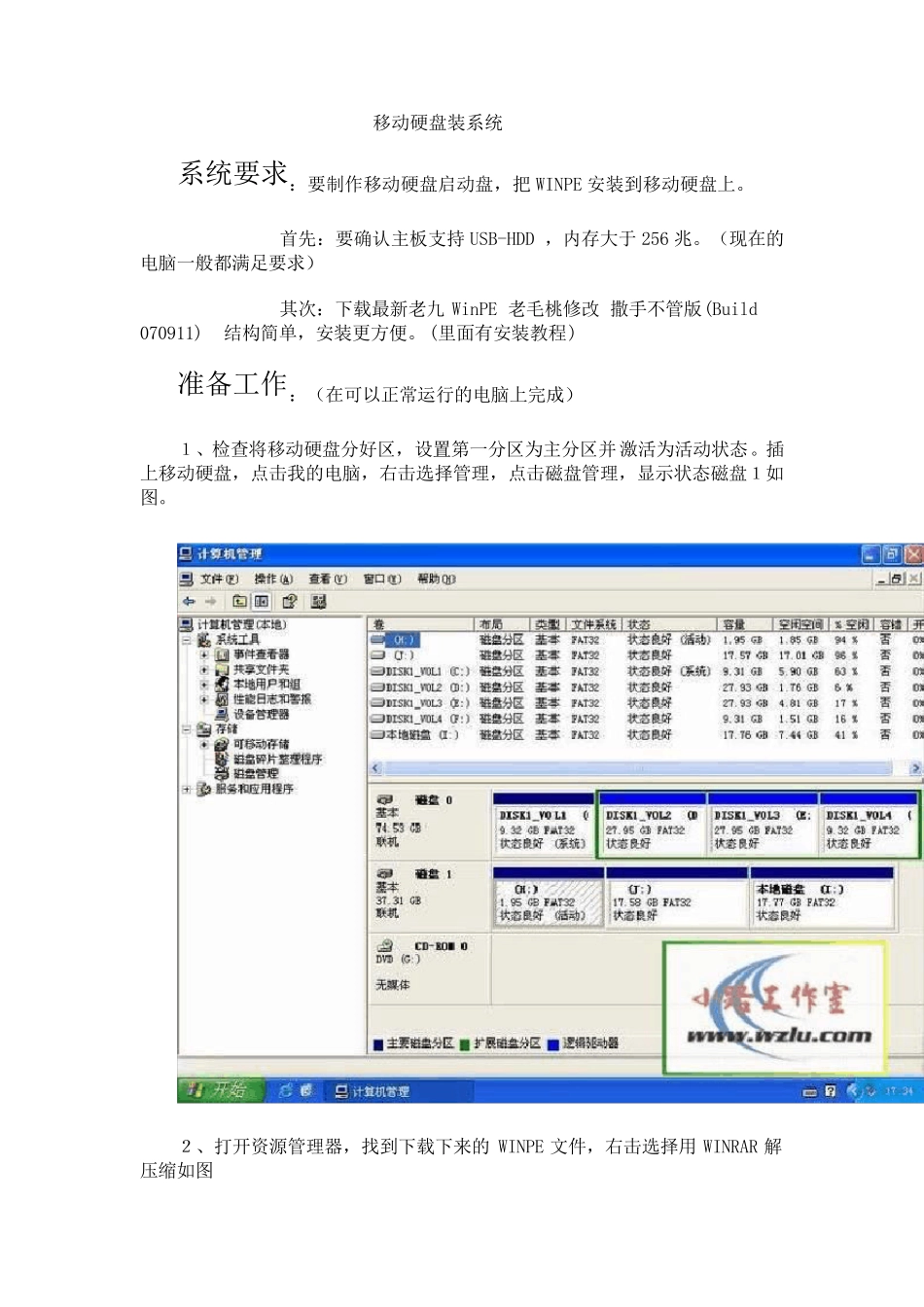Sort by the 卷 column header
This screenshot has width=924, height=1307.
click(420, 624)
